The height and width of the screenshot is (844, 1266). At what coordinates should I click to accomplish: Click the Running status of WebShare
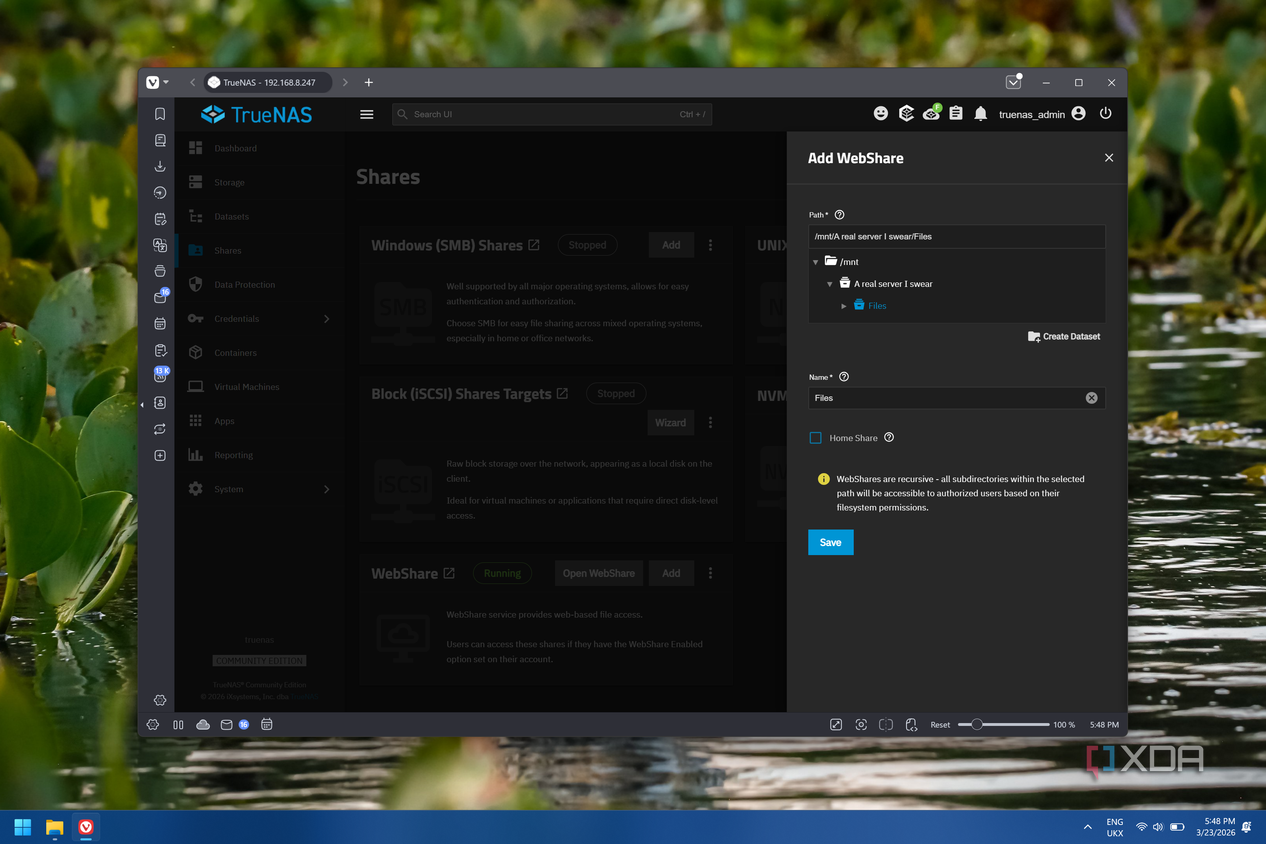(502, 573)
